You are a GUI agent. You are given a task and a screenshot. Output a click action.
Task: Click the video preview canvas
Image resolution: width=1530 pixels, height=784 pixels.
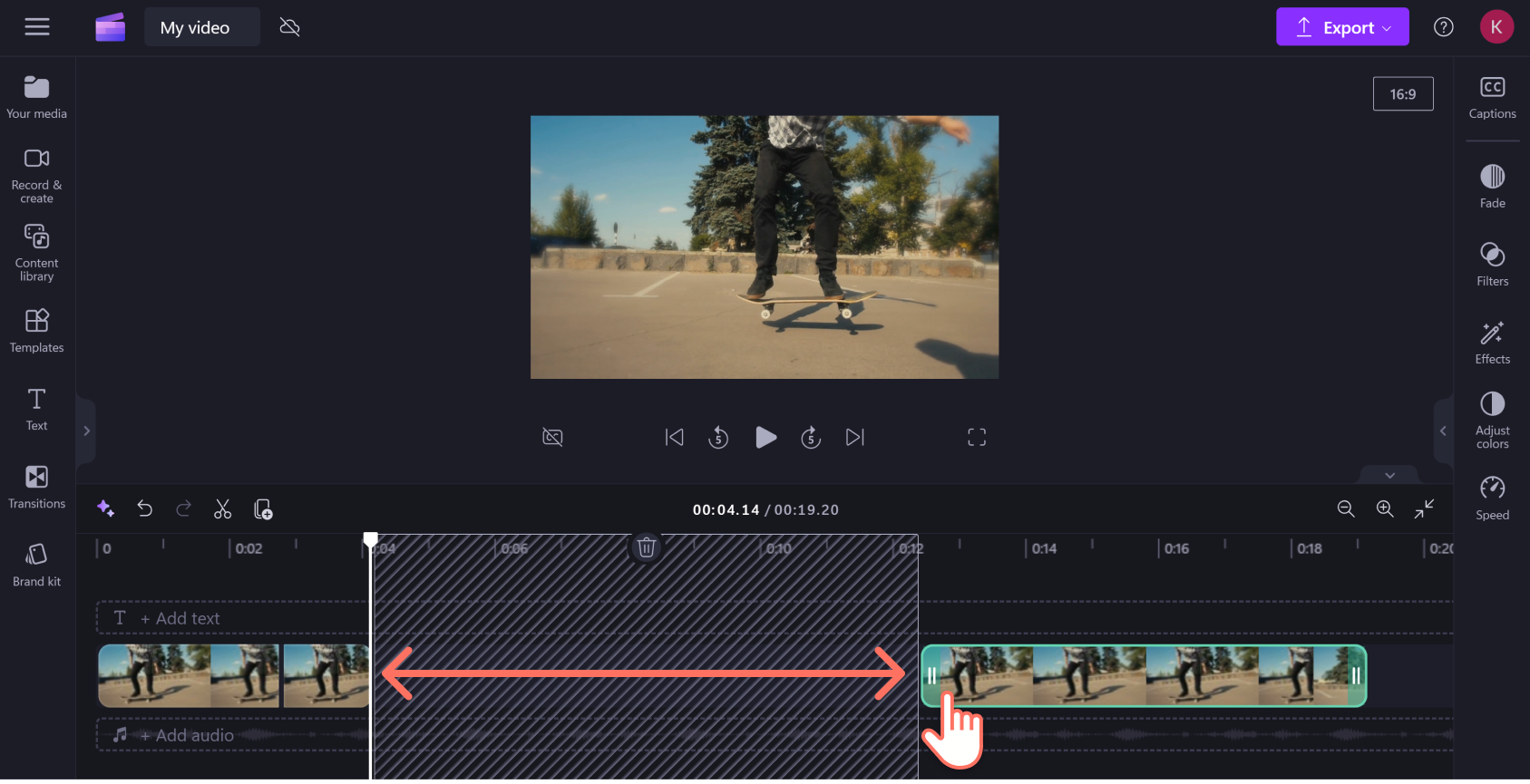pyautogui.click(x=765, y=247)
